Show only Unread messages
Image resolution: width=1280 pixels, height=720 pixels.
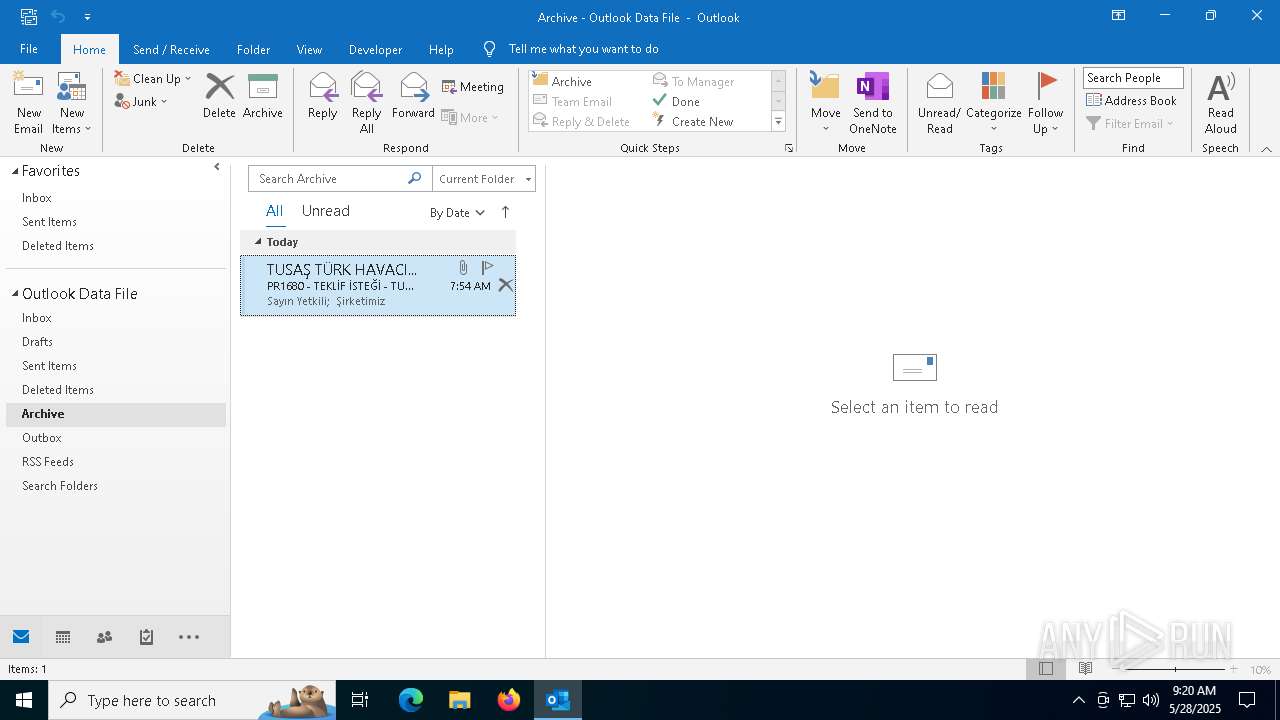coord(325,211)
